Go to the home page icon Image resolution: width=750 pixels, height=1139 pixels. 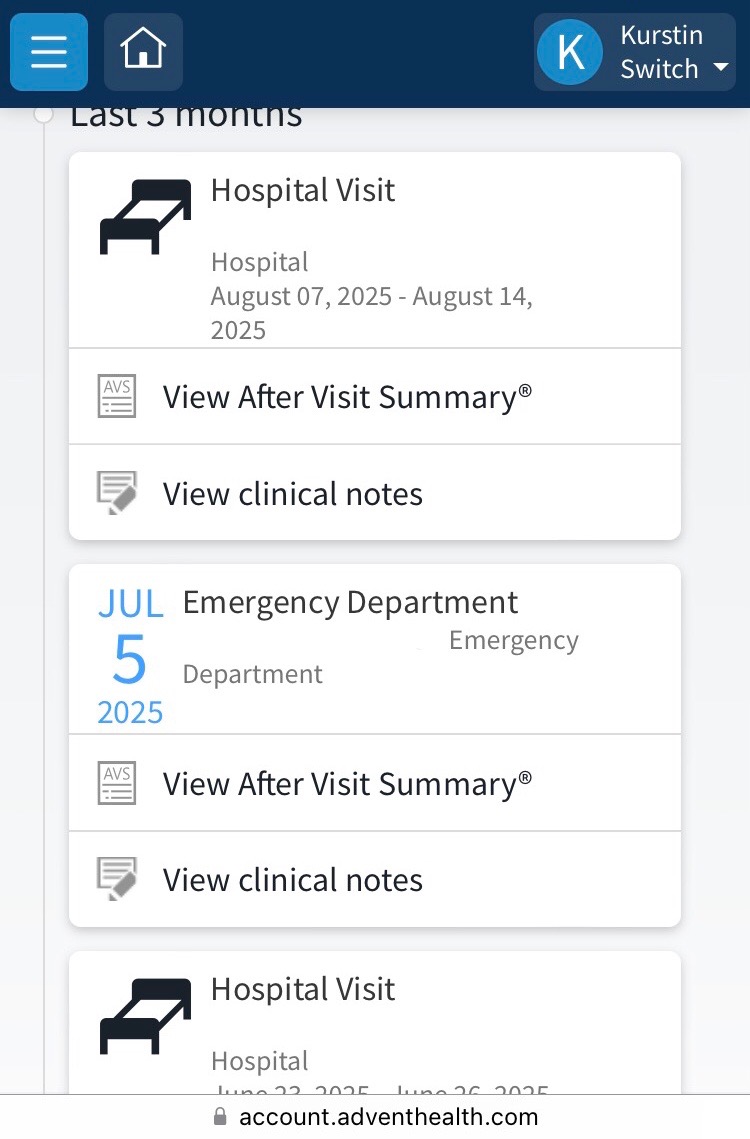(143, 52)
